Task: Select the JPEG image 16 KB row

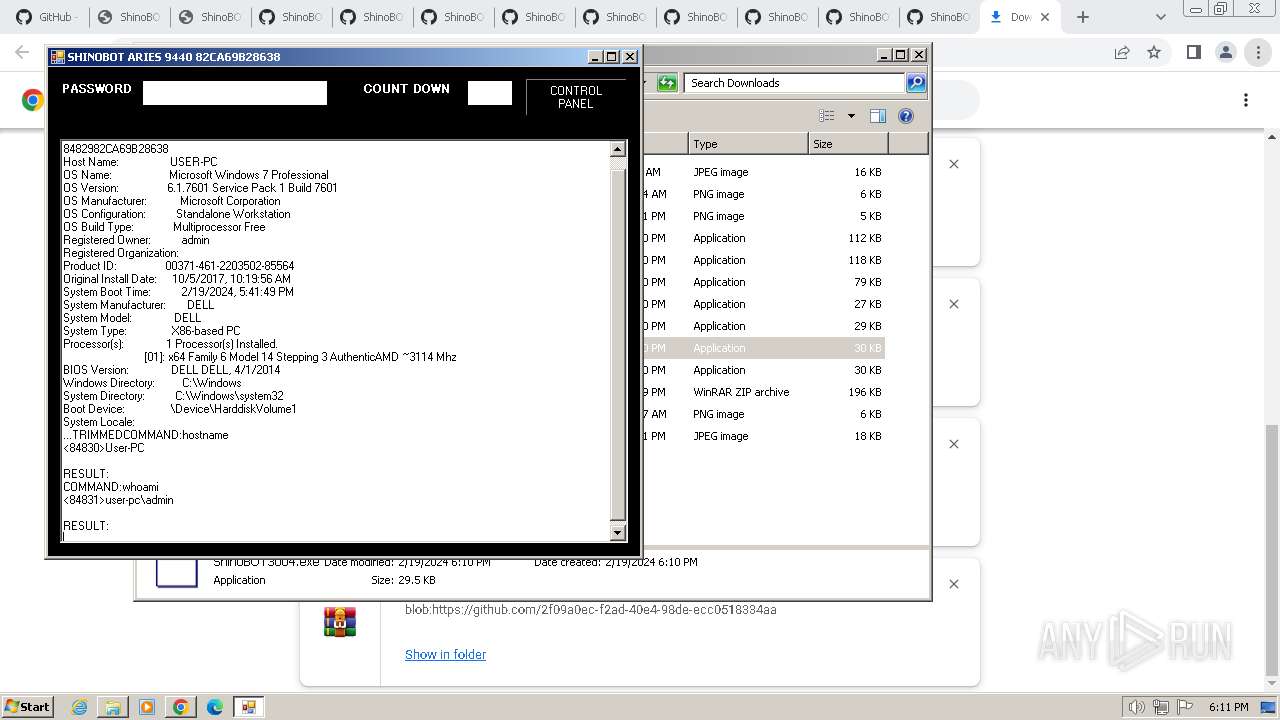Action: (x=763, y=172)
